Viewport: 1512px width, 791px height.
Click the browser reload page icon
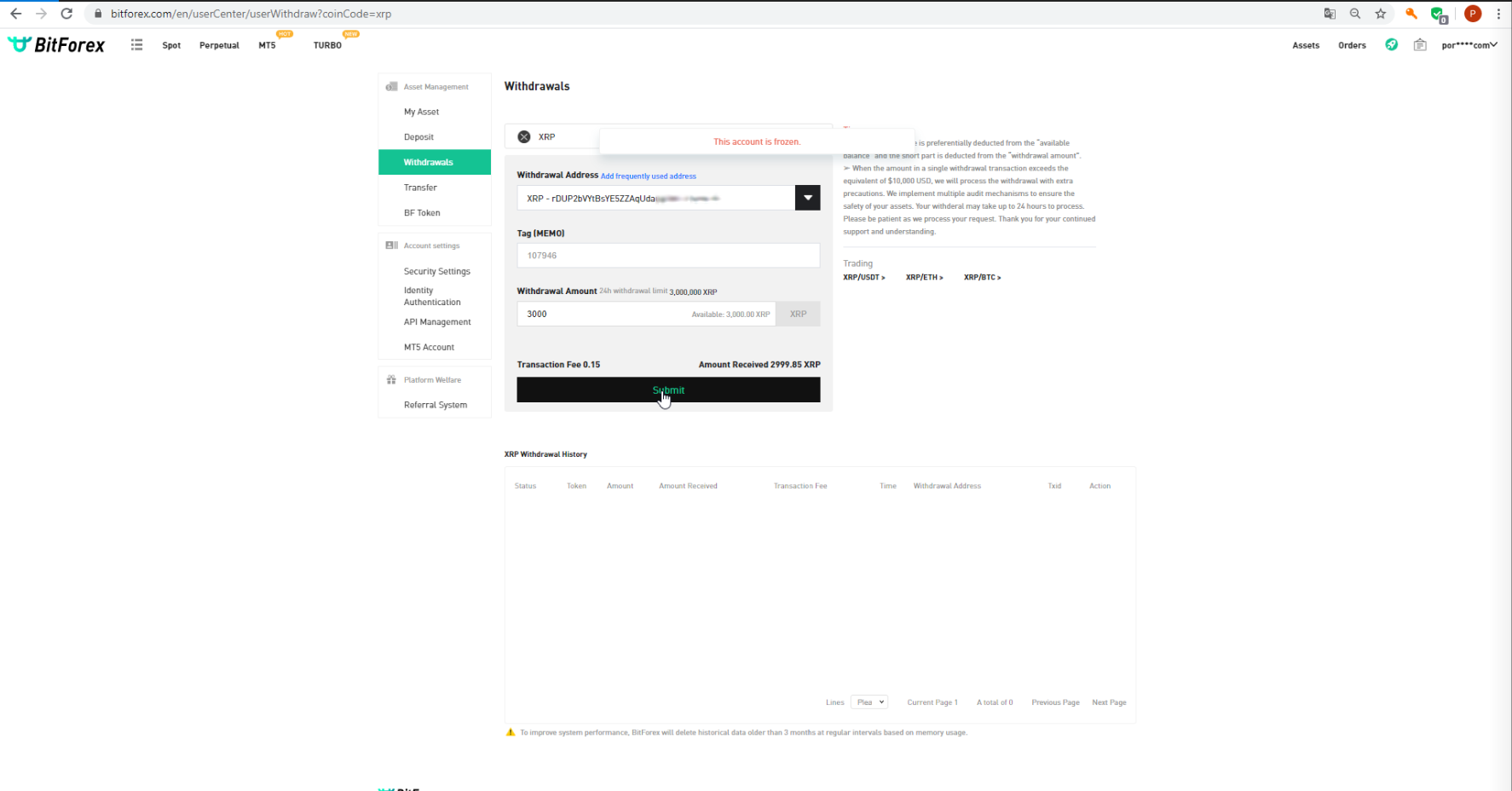click(x=66, y=14)
